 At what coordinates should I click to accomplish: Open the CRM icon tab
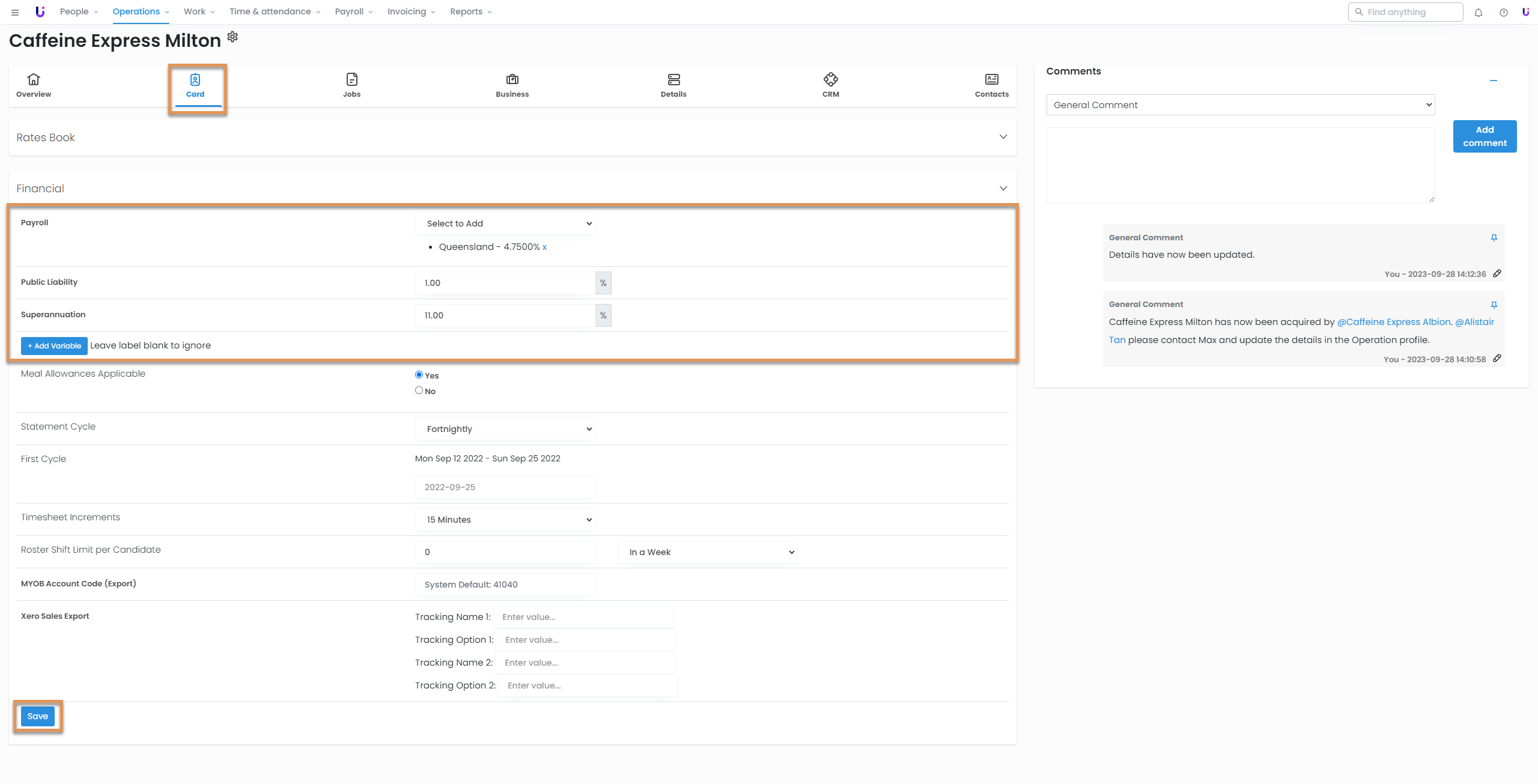coord(830,85)
